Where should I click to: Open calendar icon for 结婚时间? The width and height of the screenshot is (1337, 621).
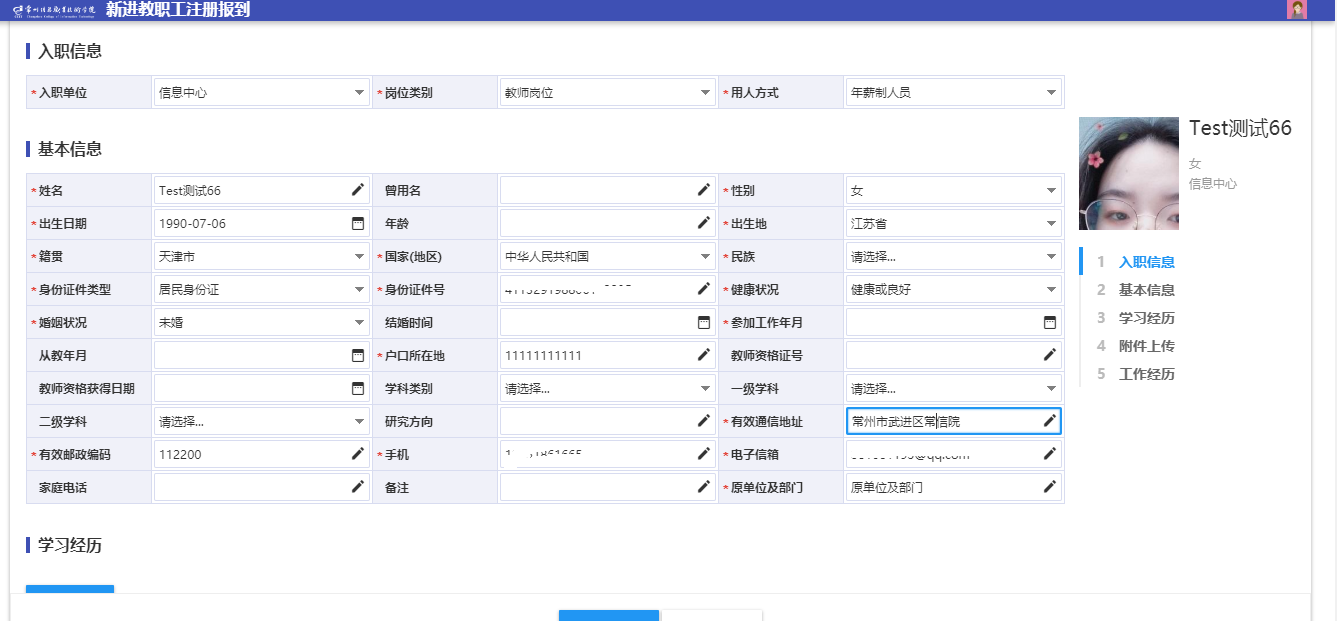(703, 322)
